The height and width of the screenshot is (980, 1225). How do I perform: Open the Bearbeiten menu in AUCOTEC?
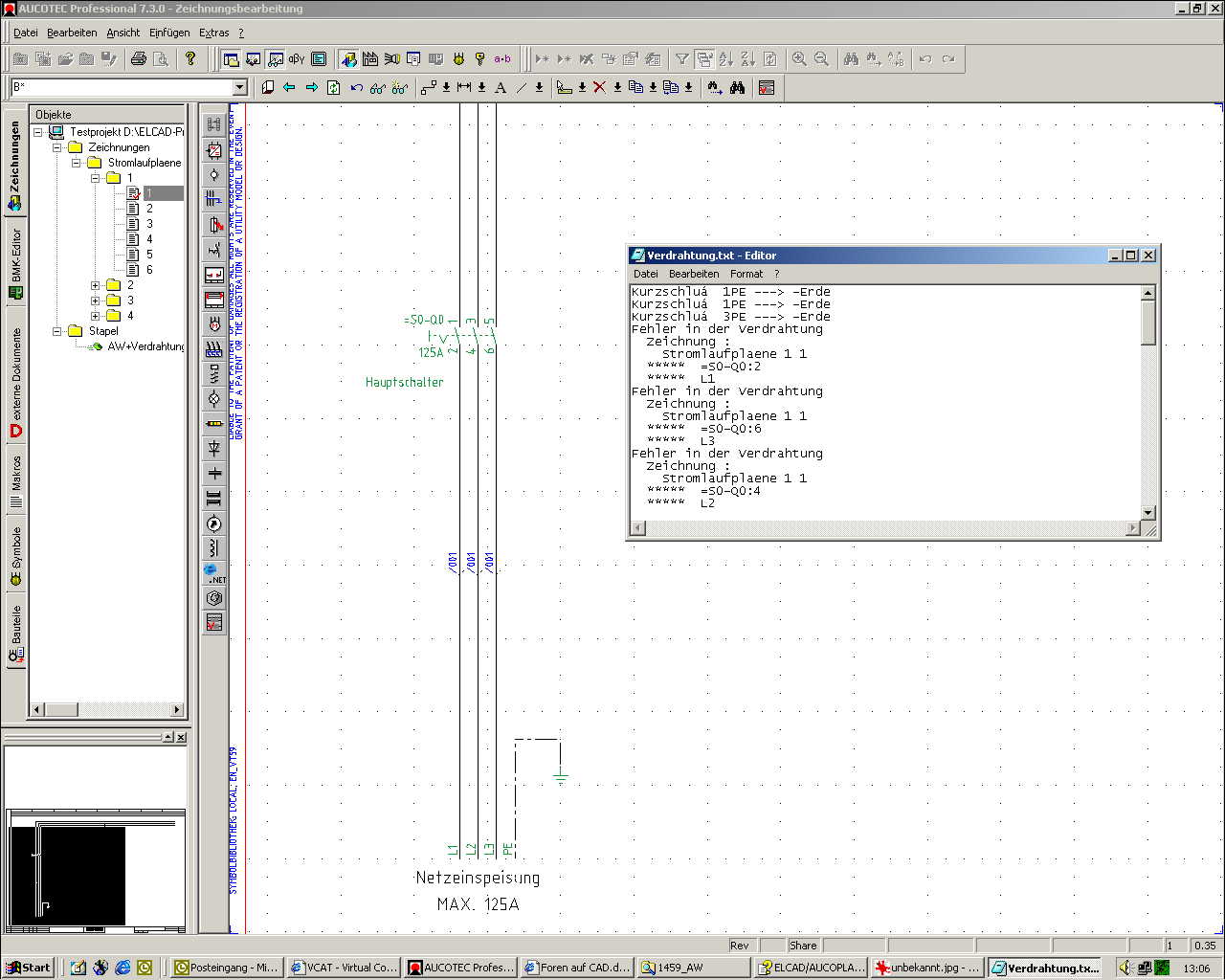pos(72,33)
